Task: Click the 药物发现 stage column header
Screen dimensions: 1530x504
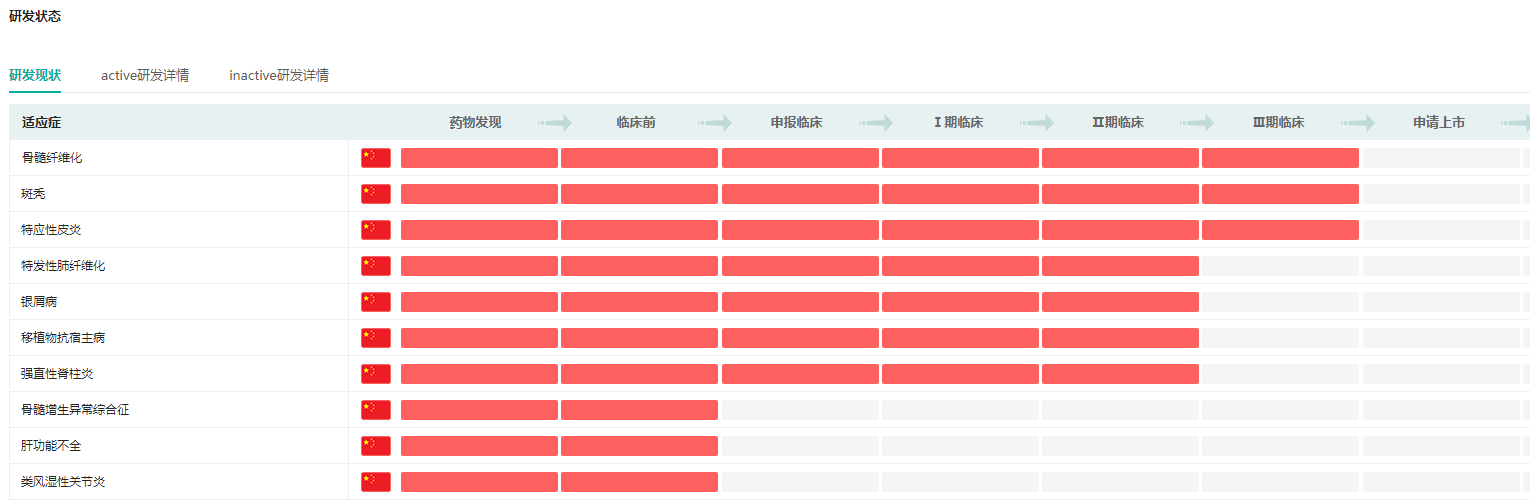Action: point(475,123)
